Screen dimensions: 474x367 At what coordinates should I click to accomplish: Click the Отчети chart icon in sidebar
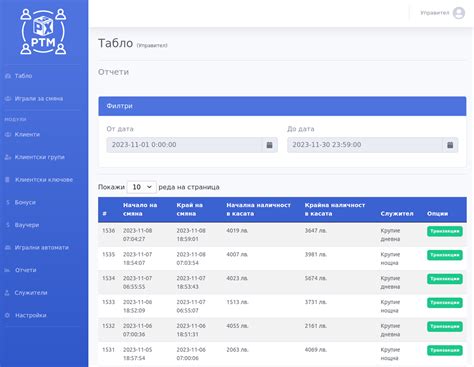coord(8,270)
